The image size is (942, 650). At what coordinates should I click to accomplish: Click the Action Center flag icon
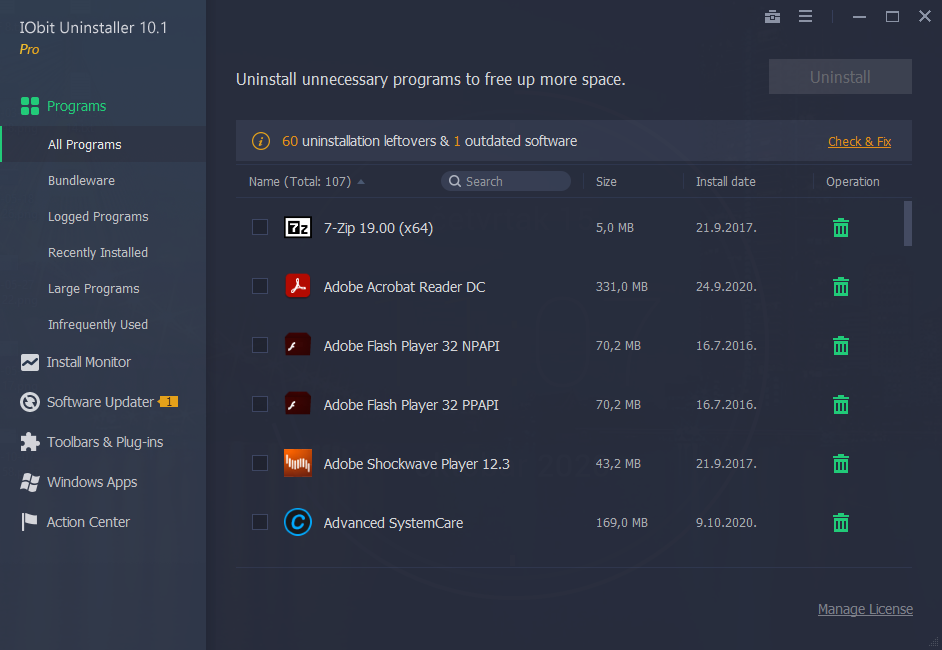[29, 521]
